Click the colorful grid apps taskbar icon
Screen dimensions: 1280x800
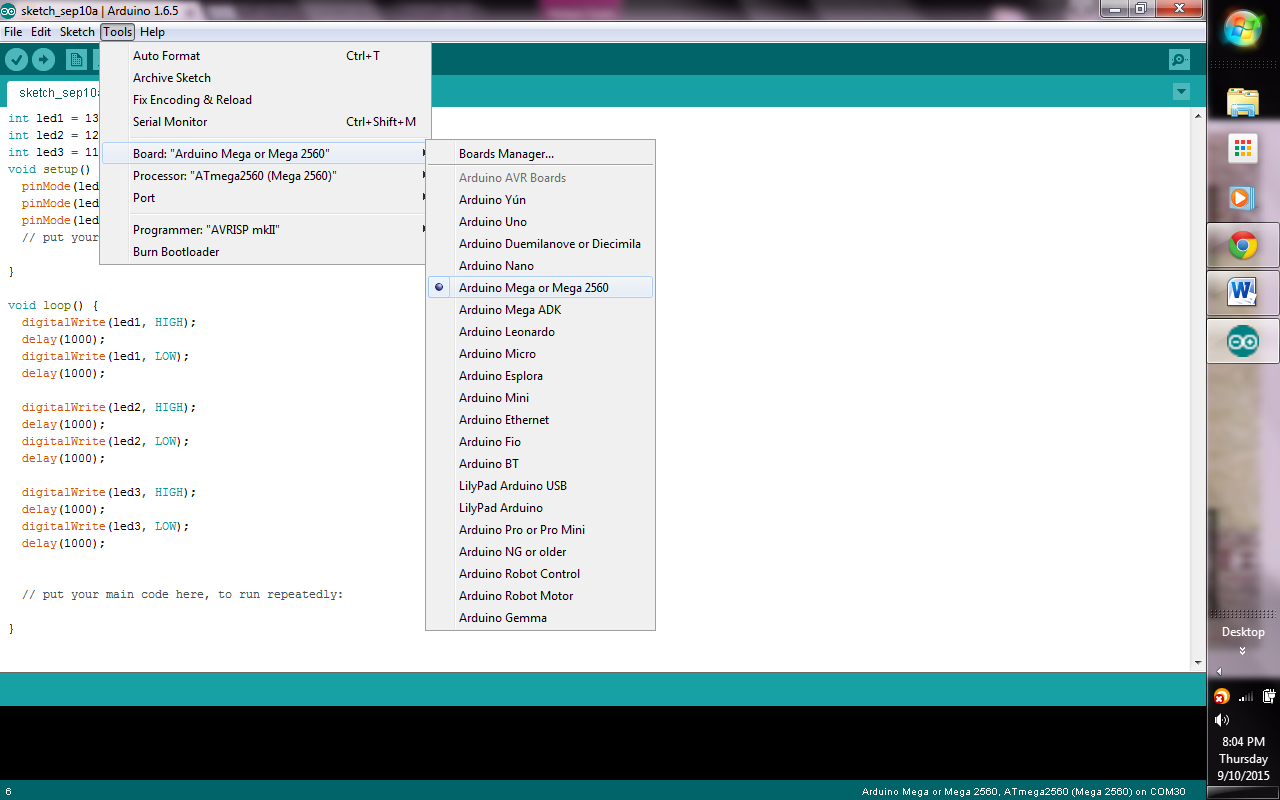pos(1243,149)
